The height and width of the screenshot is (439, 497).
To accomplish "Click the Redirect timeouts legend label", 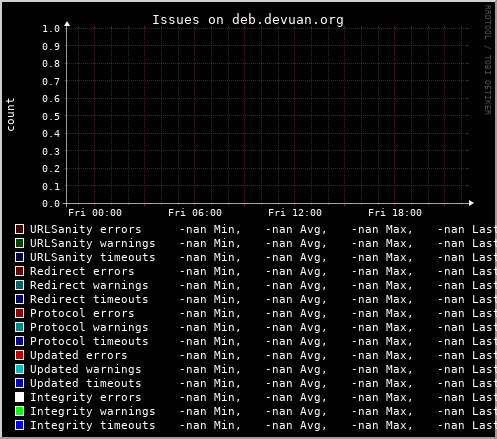I will (x=89, y=299).
